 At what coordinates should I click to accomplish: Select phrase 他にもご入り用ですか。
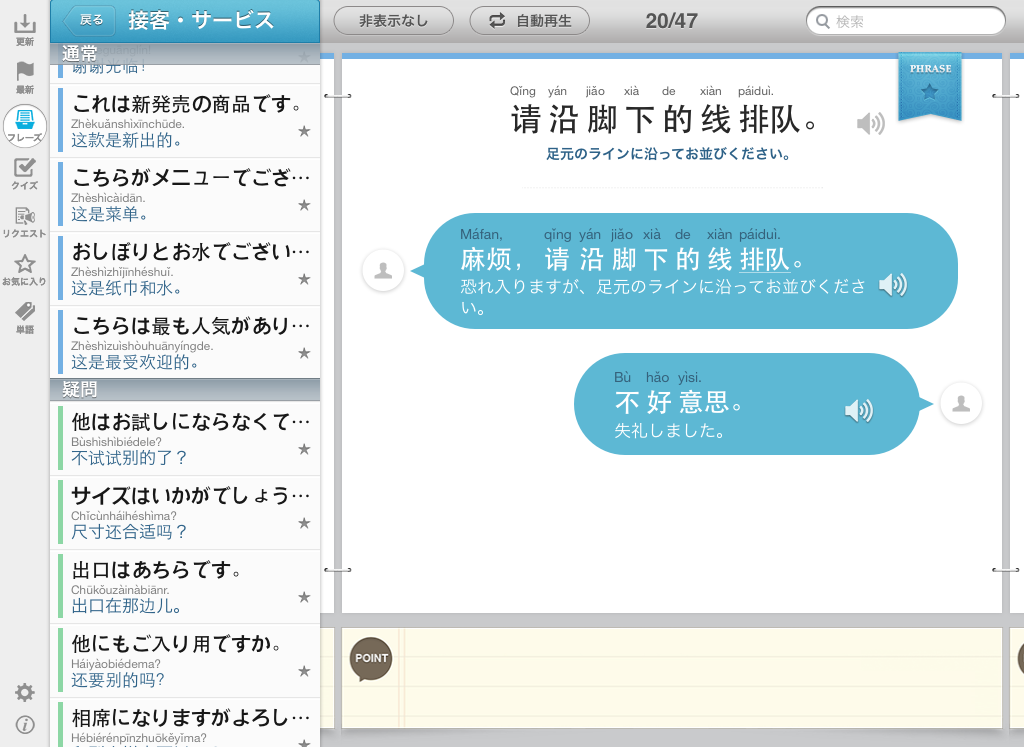[185, 660]
